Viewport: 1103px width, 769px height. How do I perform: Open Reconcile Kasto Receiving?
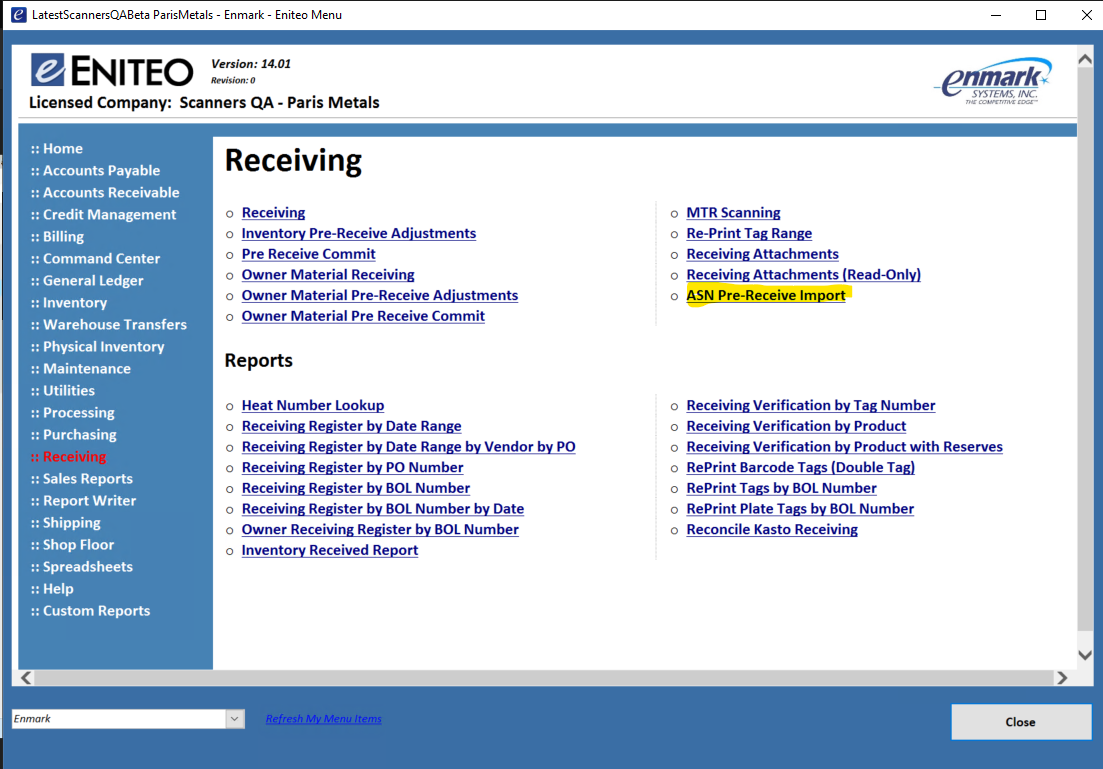772,529
